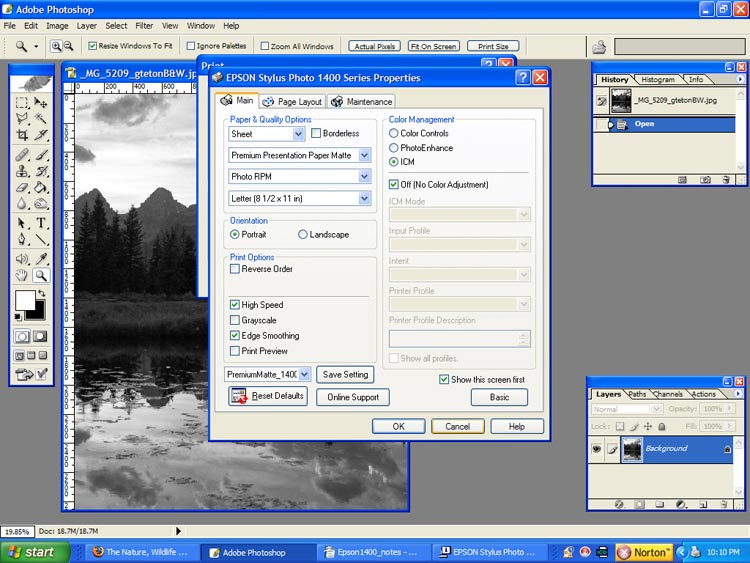Open the Image menu
750x563 pixels.
[57, 26]
